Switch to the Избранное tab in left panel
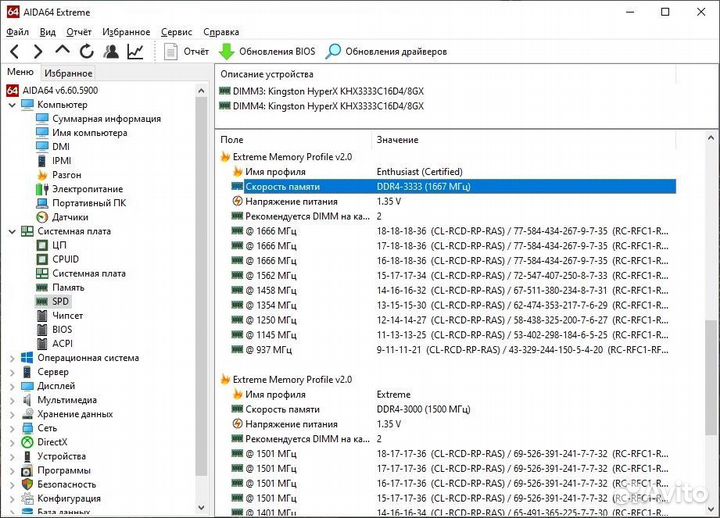This screenshot has width=720, height=518. 68,73
